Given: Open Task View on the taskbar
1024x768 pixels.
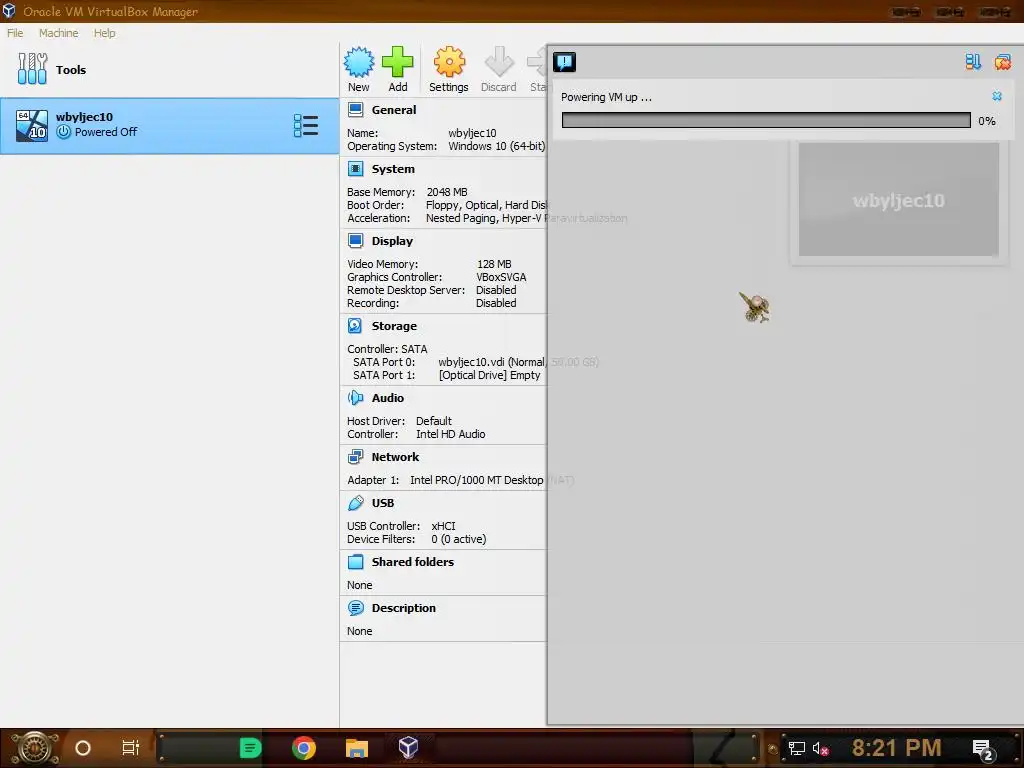Looking at the screenshot, I should [131, 748].
